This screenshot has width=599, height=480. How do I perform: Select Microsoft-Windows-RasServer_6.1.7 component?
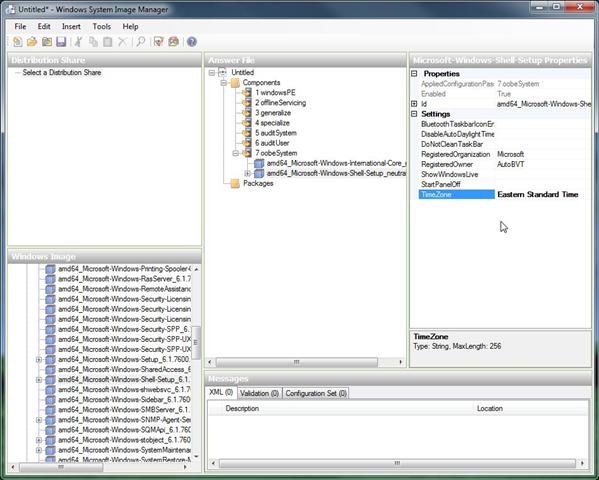[124, 279]
